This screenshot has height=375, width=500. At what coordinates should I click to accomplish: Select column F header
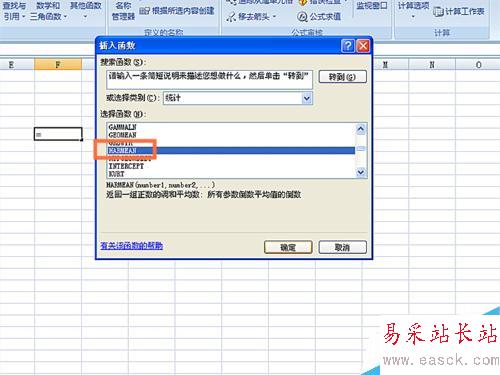(x=58, y=64)
